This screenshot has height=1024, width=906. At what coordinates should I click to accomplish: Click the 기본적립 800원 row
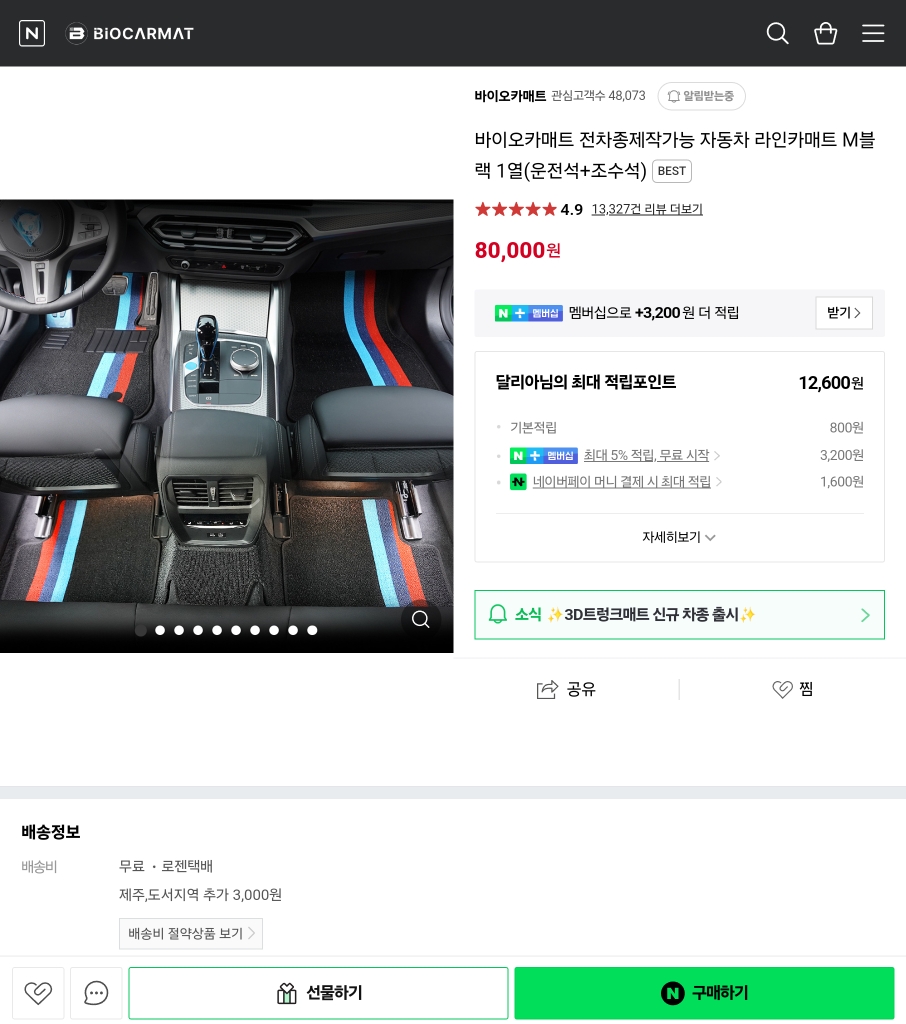[679, 428]
